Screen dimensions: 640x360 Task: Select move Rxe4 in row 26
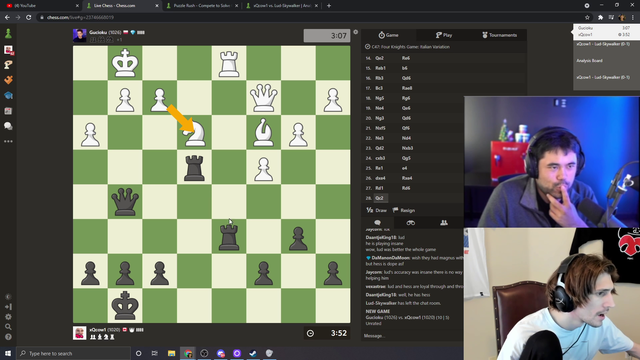pyautogui.click(x=407, y=178)
